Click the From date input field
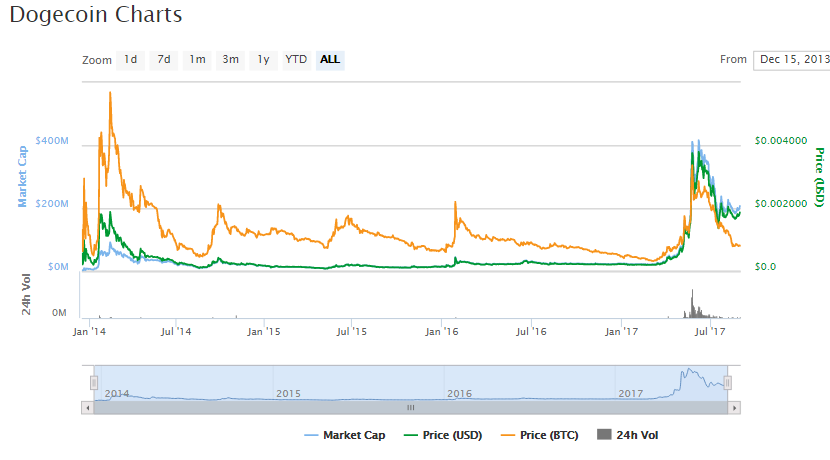Image resolution: width=830 pixels, height=460 pixels. coord(792,60)
